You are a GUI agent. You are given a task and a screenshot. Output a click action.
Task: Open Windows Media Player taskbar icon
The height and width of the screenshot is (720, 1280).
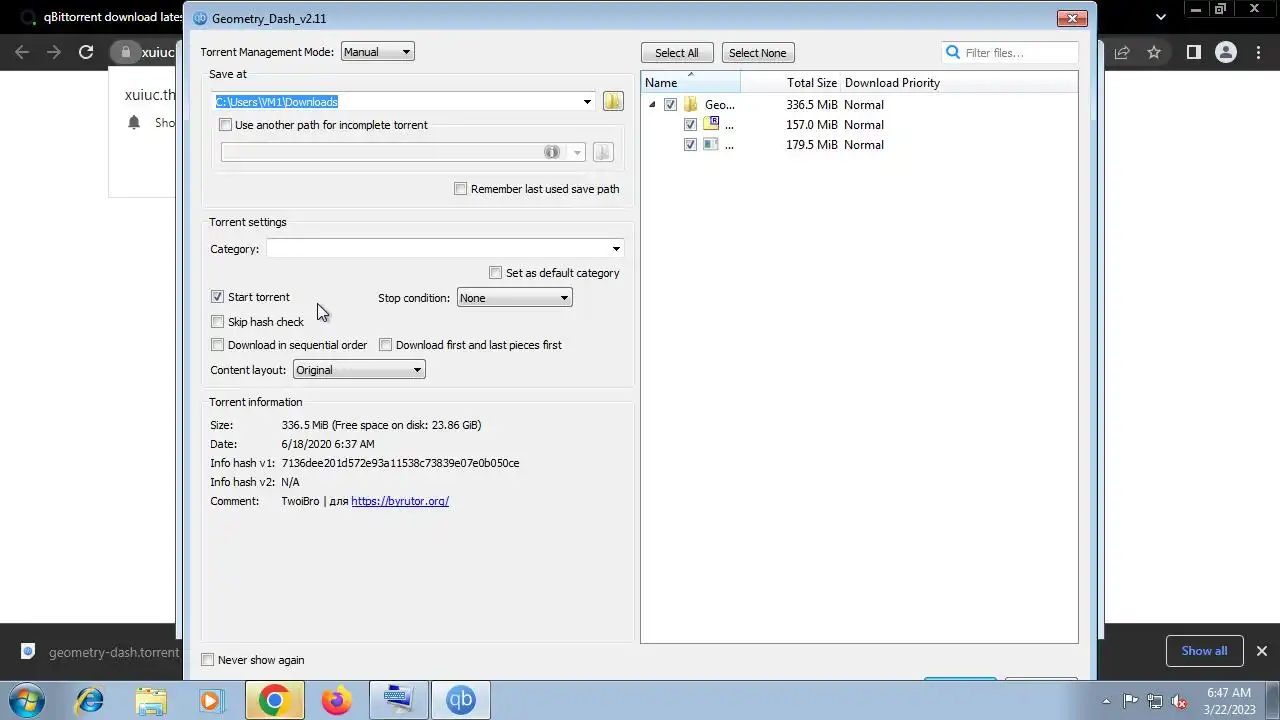[211, 700]
